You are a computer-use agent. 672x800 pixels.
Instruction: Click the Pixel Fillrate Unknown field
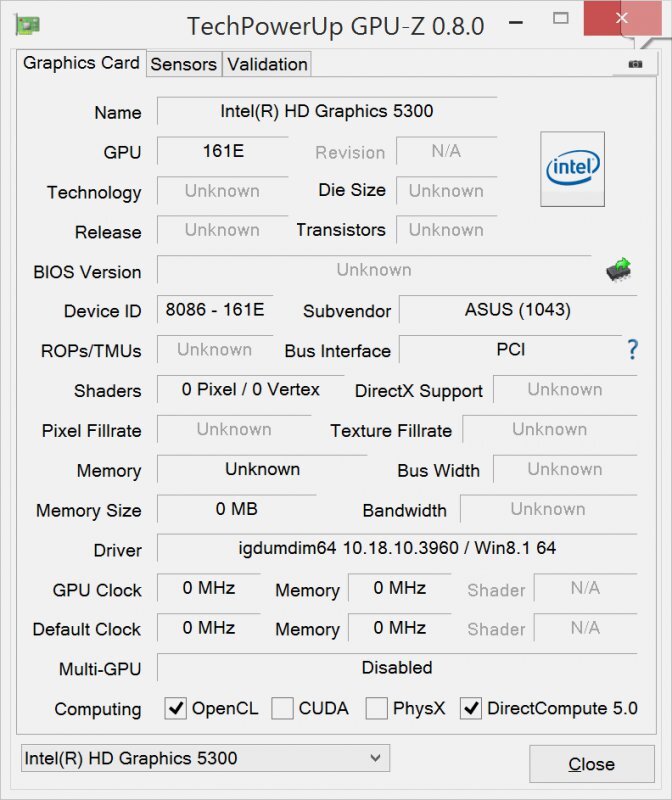[x=234, y=429]
